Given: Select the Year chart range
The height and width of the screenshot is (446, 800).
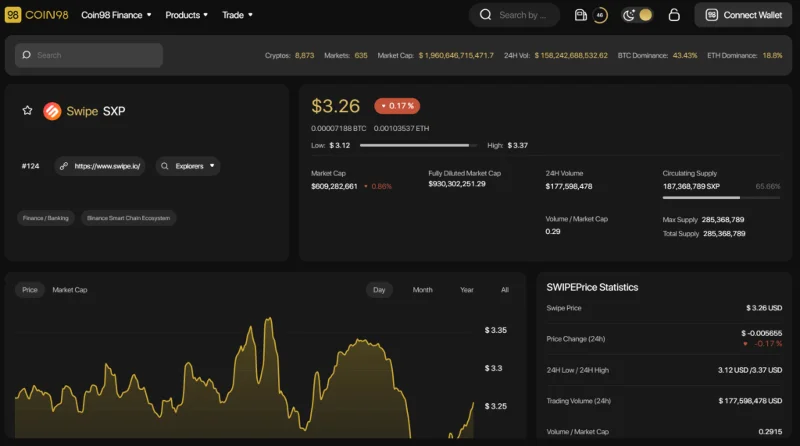Looking at the screenshot, I should tap(466, 289).
